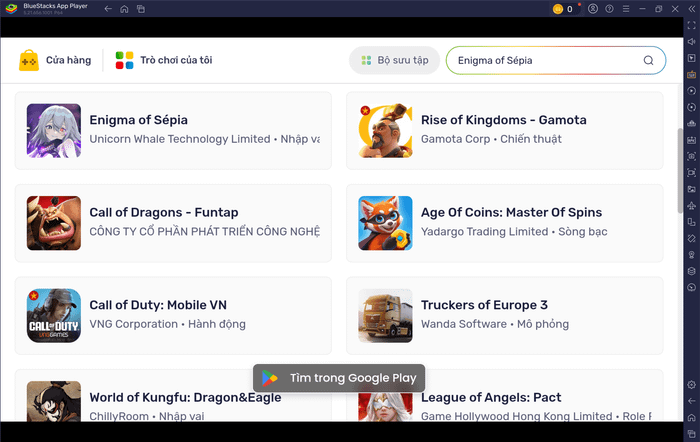The width and height of the screenshot is (700, 442).
Task: Click the Enigma of Sépia game thumbnail
Action: tap(54, 131)
